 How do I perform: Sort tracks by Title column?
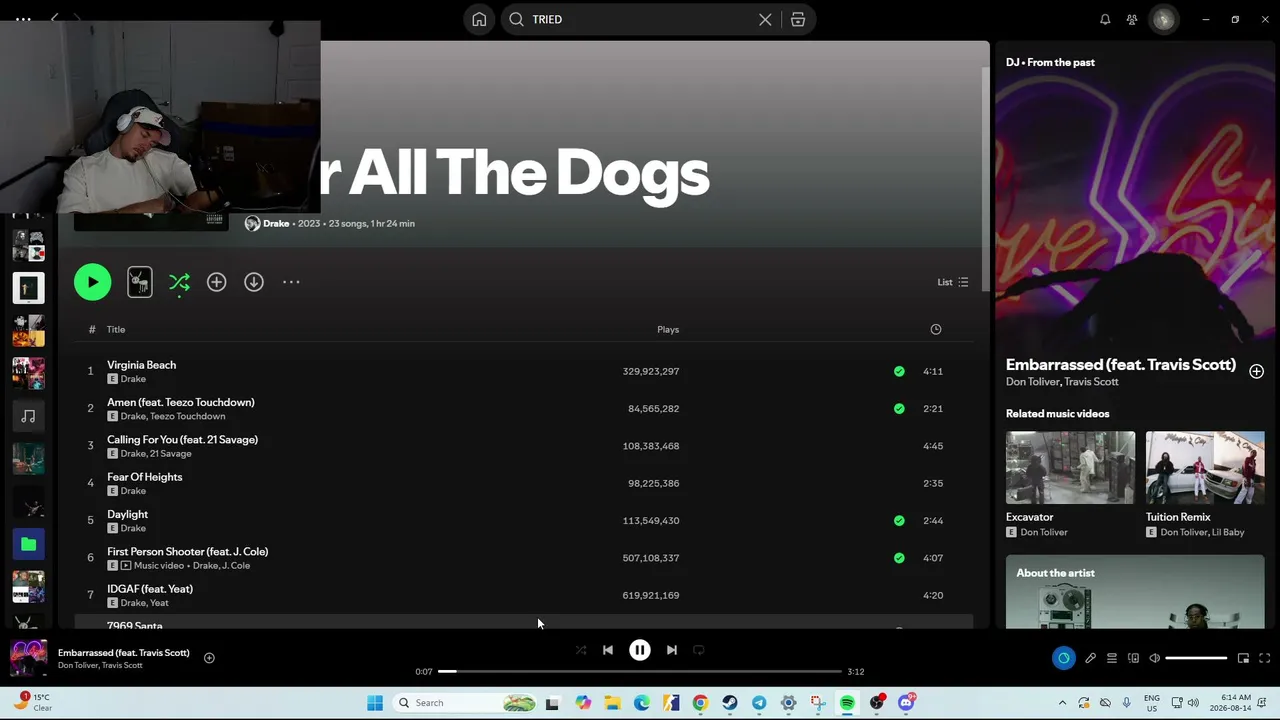116,329
